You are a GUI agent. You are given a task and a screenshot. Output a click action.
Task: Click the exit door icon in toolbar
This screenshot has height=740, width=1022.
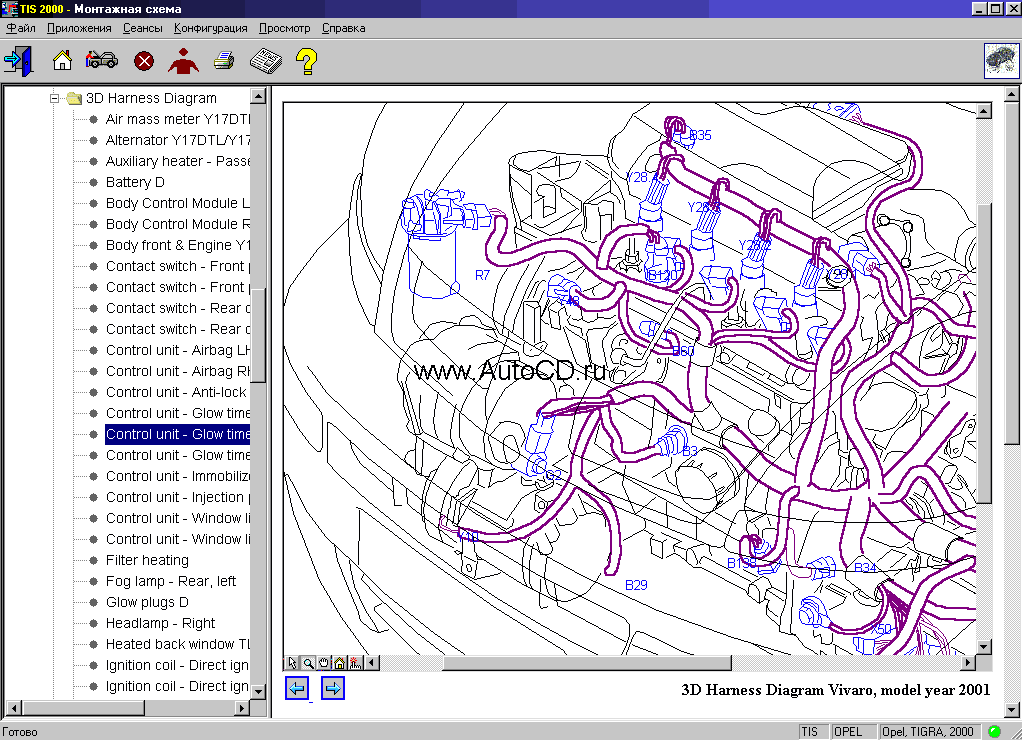tap(18, 61)
